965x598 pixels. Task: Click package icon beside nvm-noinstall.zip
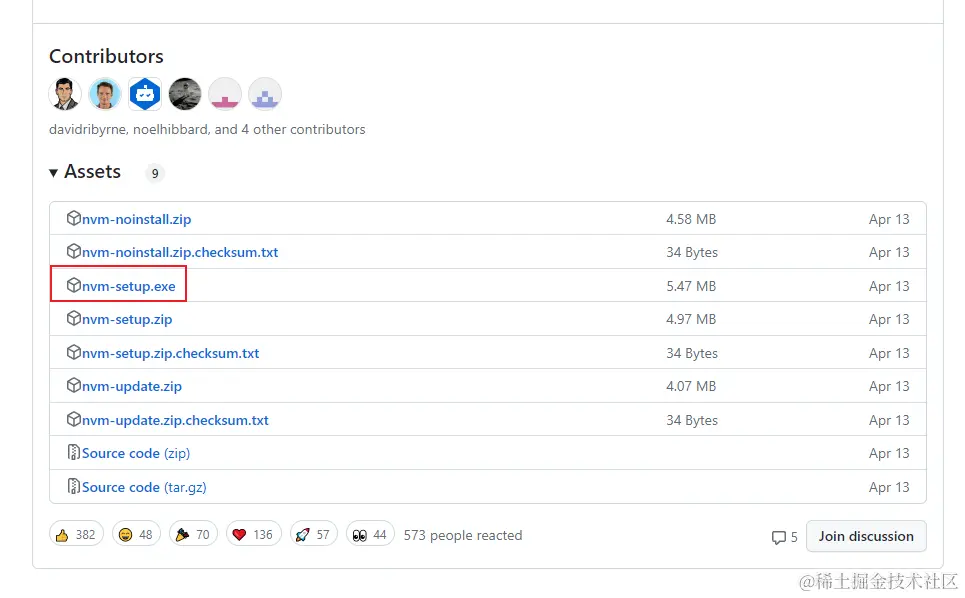(x=73, y=218)
